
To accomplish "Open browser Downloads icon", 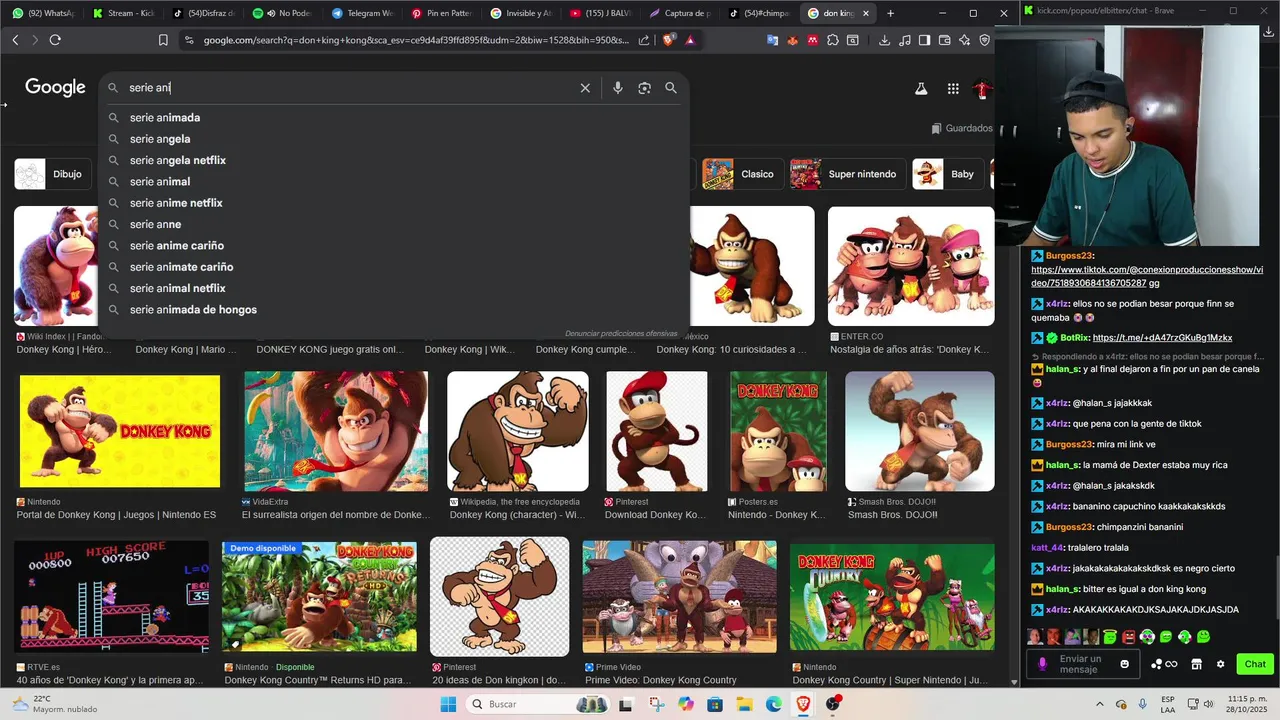I will tap(884, 40).
